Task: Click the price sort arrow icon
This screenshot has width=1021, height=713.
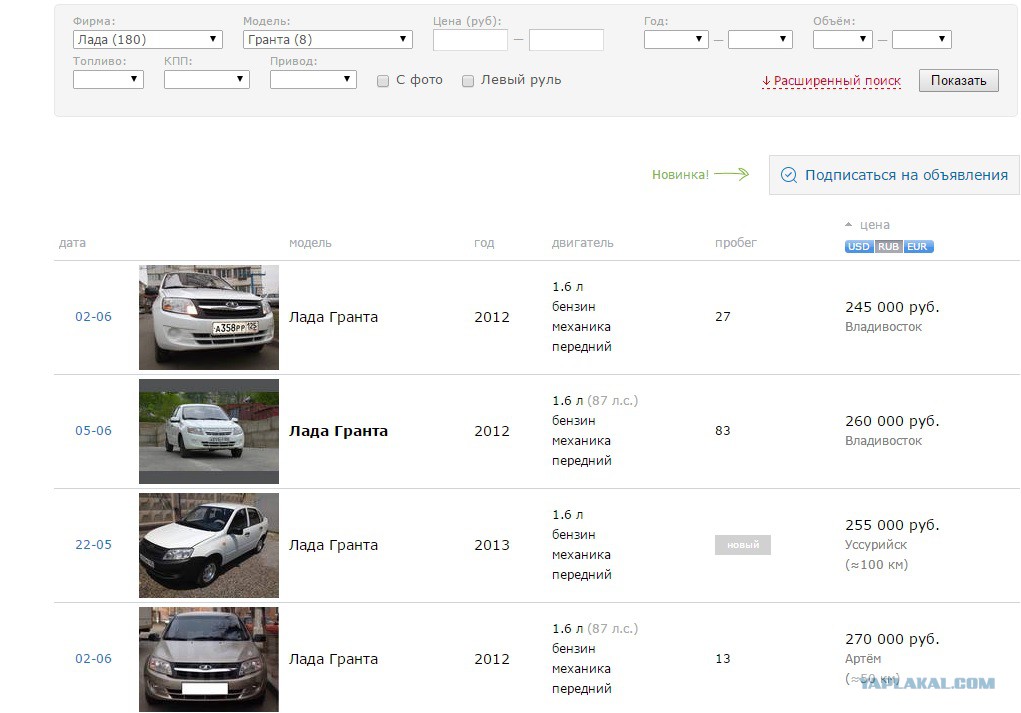Action: (848, 225)
